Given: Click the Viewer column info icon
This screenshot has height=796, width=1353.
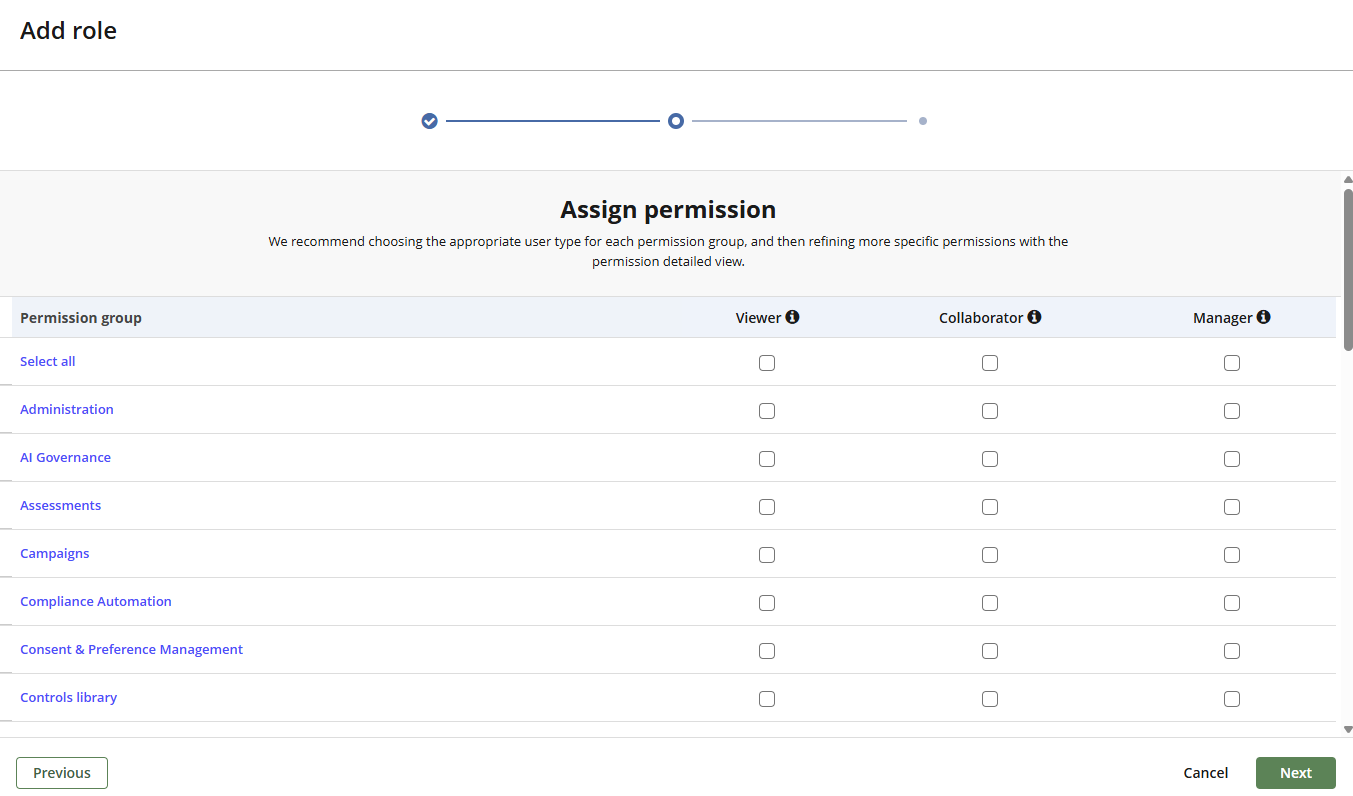Looking at the screenshot, I should point(794,317).
